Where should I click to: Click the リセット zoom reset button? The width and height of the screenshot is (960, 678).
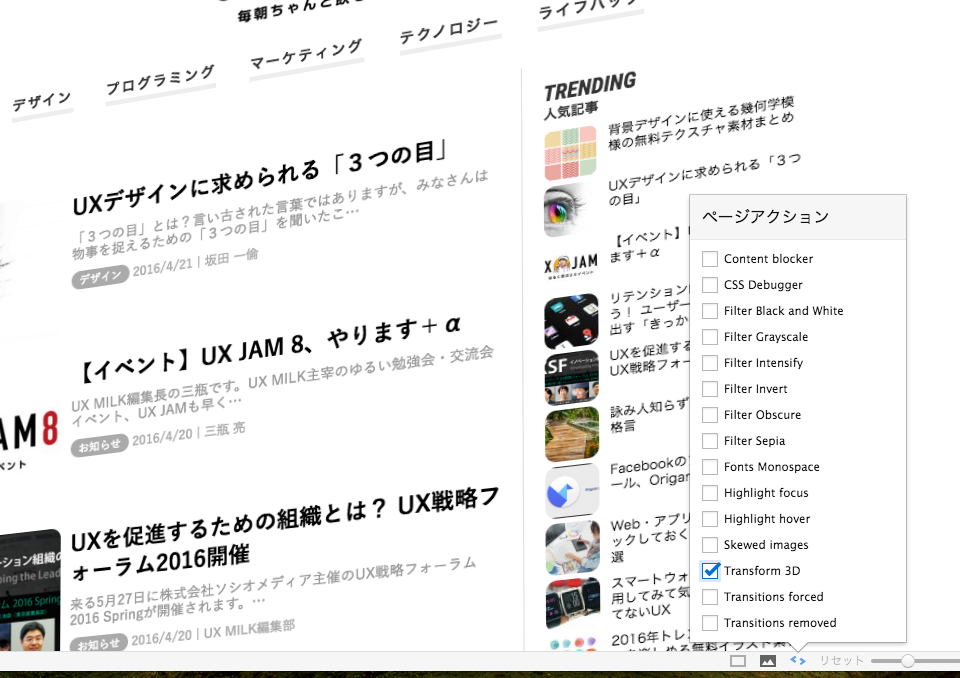click(x=840, y=661)
